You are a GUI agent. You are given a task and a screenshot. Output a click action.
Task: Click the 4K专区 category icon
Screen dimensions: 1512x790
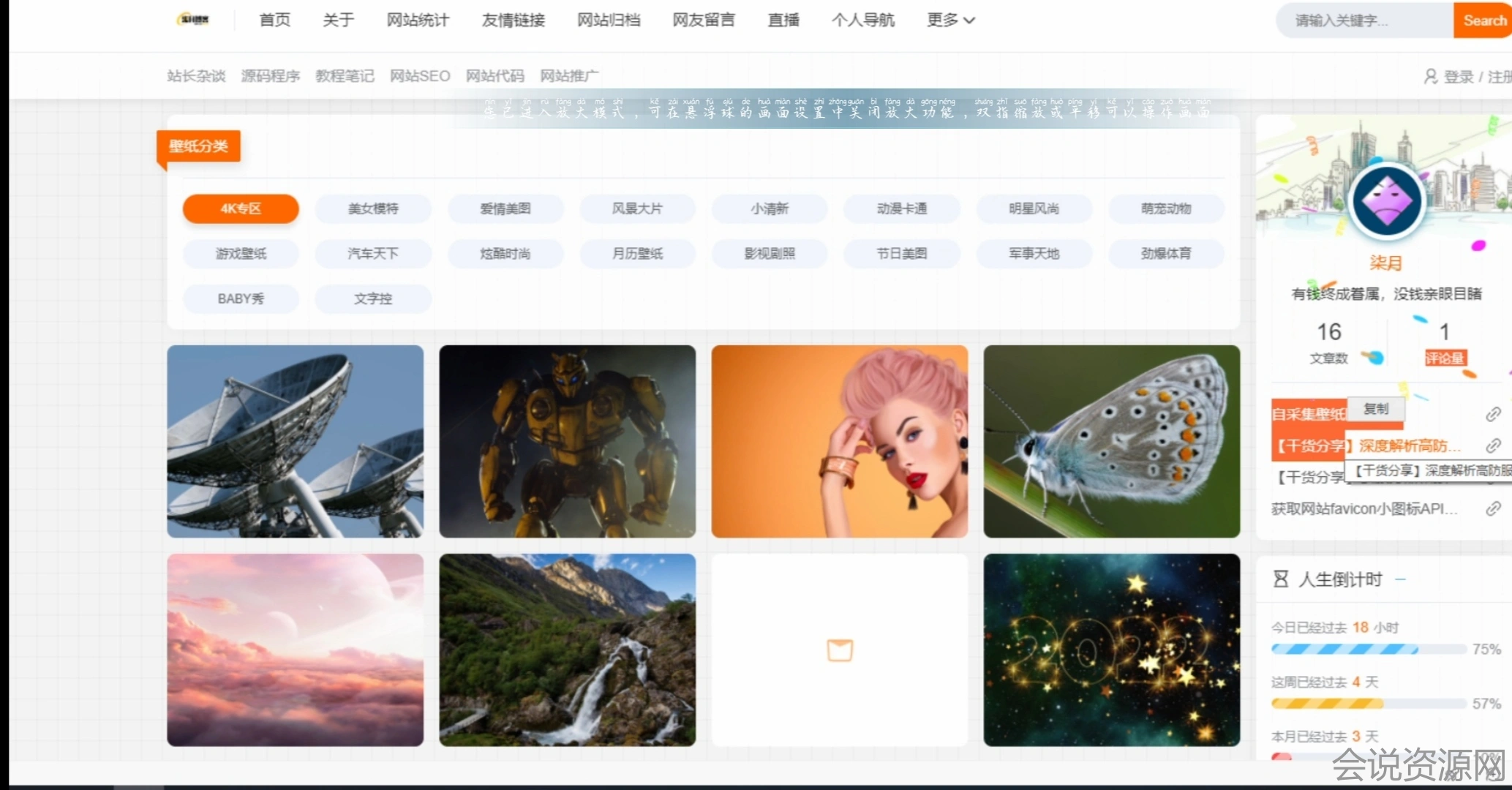coord(240,208)
